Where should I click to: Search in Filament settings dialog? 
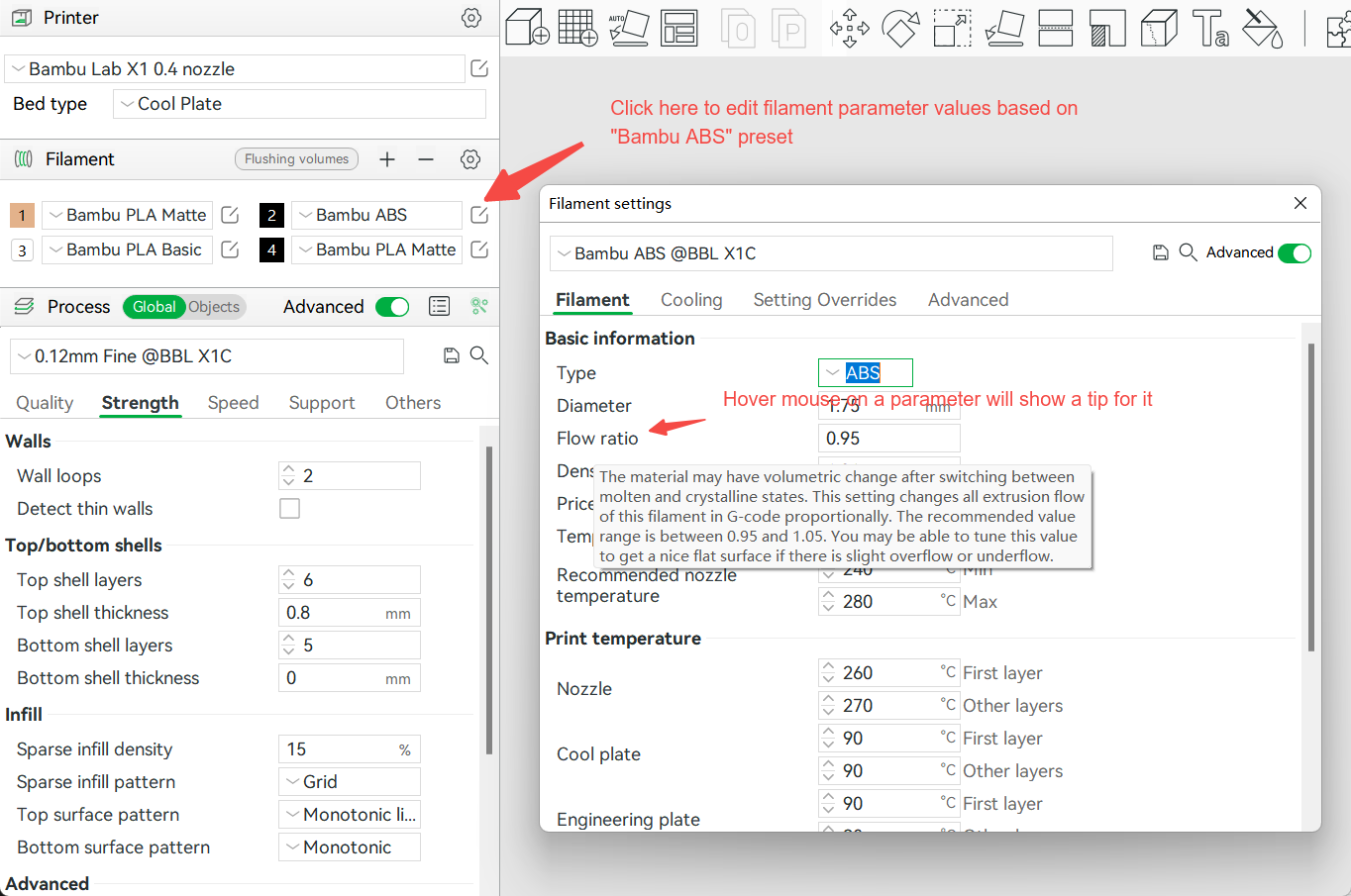coord(1189,252)
